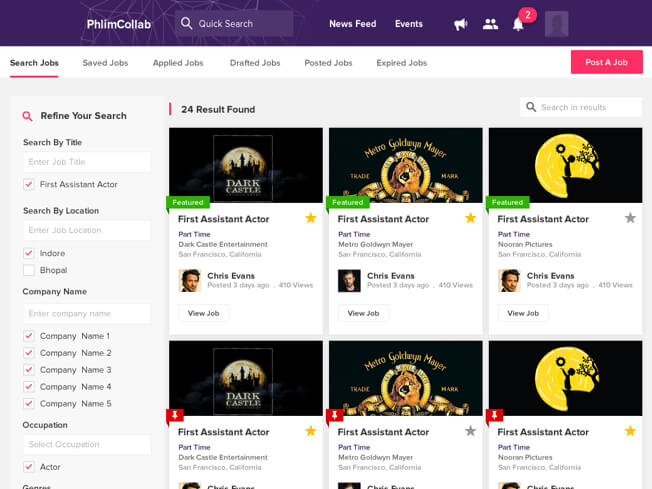
Task: Click the pin icon on second Nooran Pictures card
Action: click(x=494, y=415)
